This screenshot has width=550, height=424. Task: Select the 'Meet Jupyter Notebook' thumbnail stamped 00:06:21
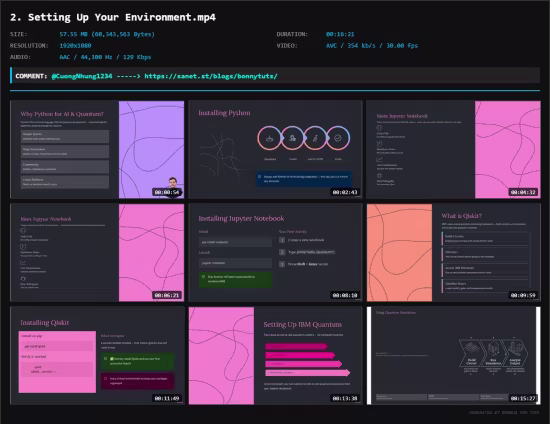click(97, 253)
